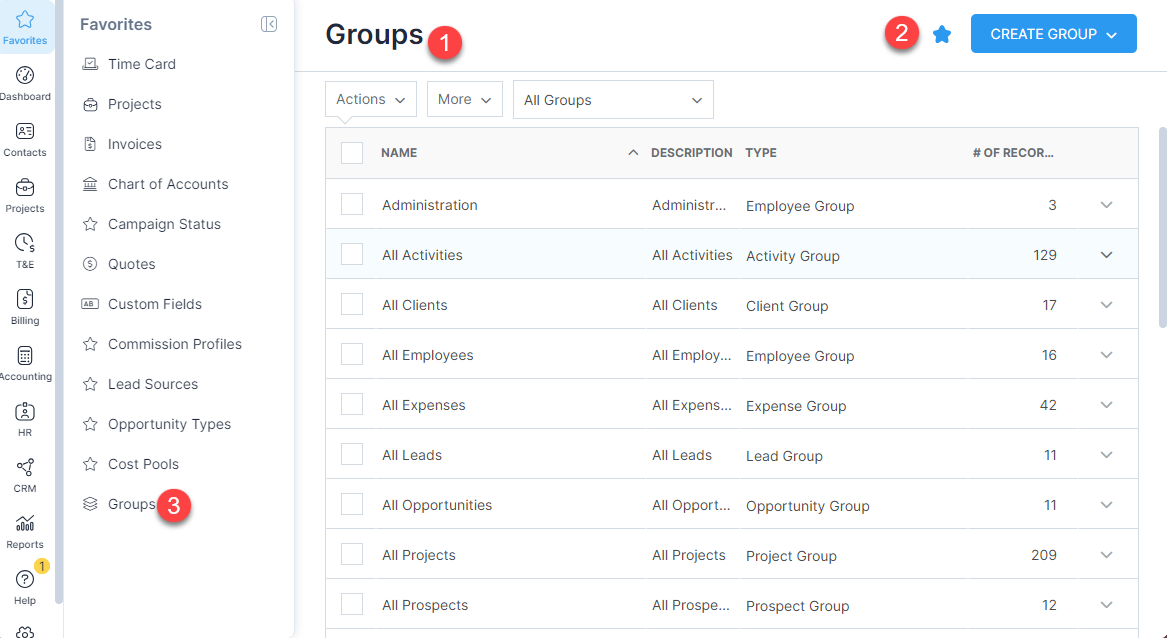The width and height of the screenshot is (1167, 638).
Task: Sort by the # of Records column header
Action: 1013,153
